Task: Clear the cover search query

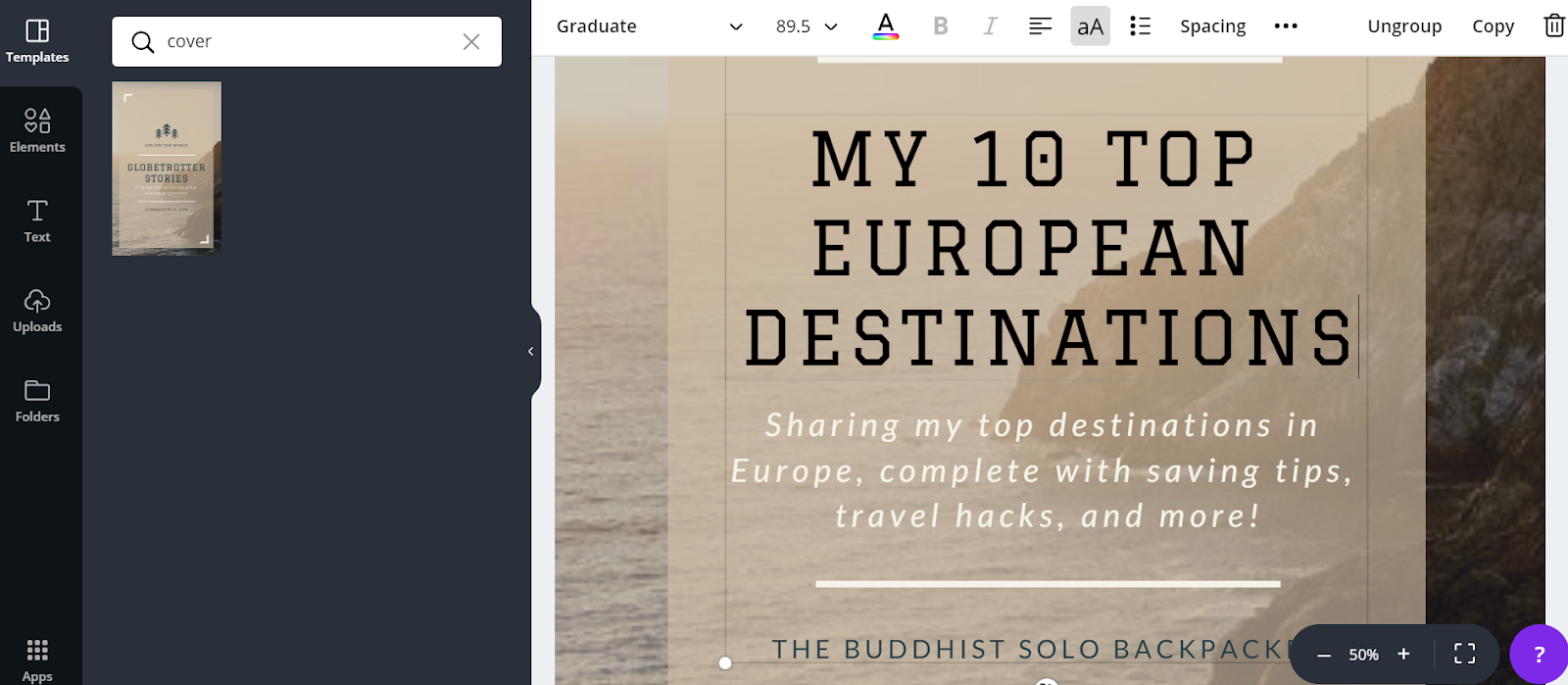Action: (x=471, y=41)
